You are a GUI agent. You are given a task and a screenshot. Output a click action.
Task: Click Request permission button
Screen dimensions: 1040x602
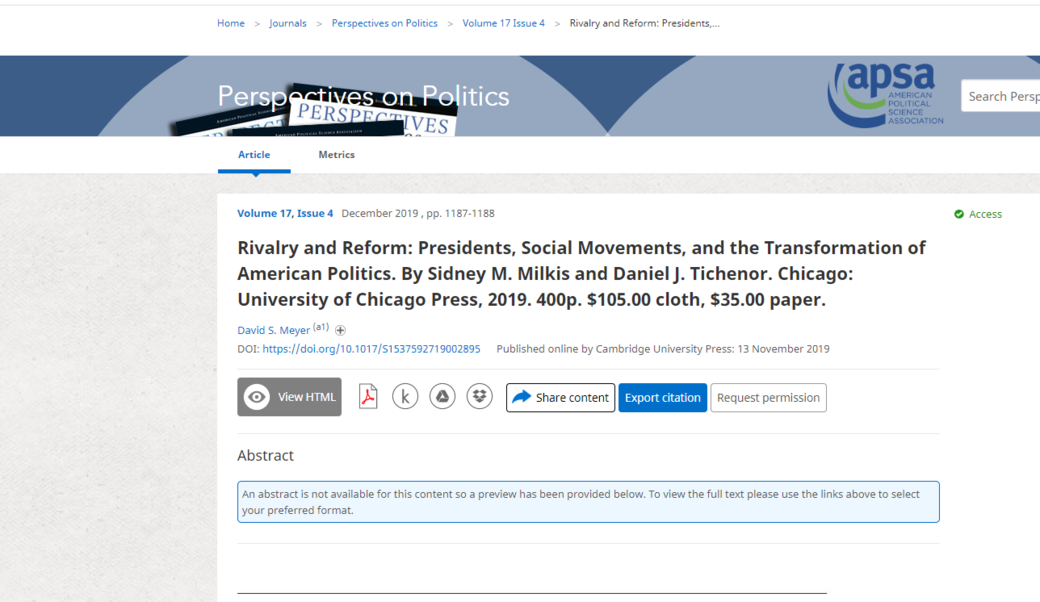coord(768,397)
